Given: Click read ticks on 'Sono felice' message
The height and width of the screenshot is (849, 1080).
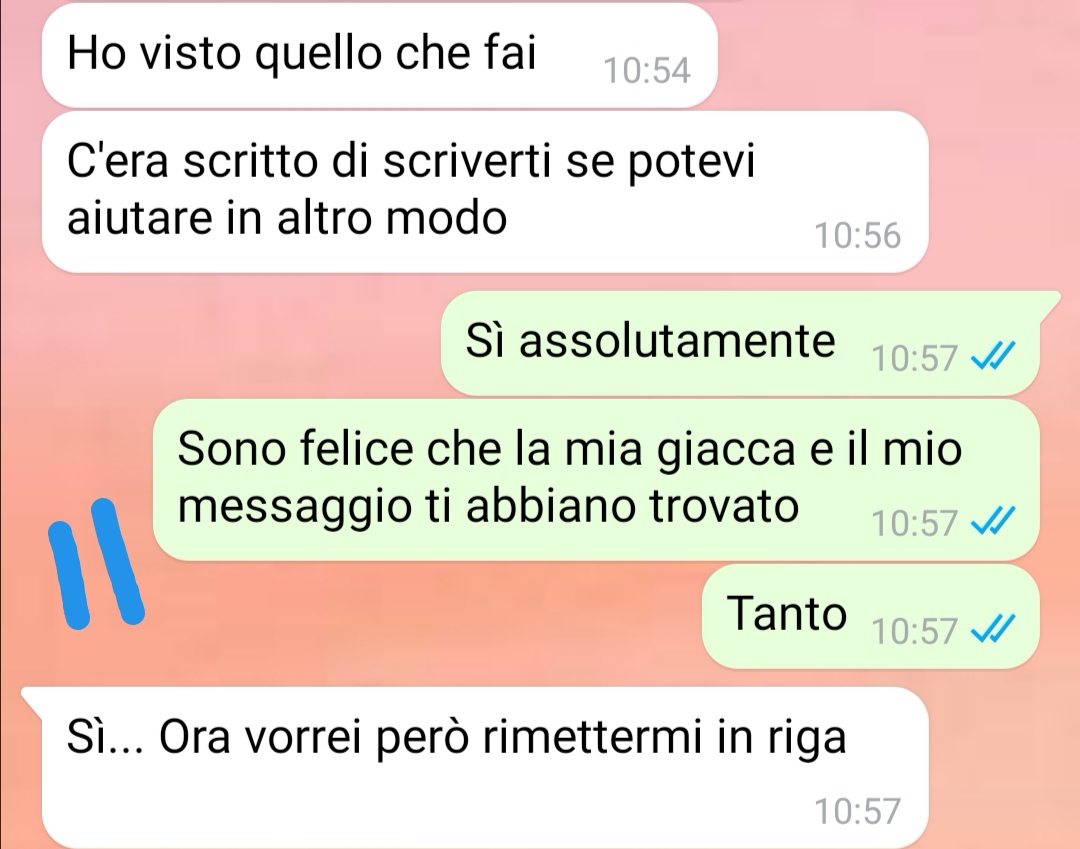Looking at the screenshot, I should (x=993, y=521).
